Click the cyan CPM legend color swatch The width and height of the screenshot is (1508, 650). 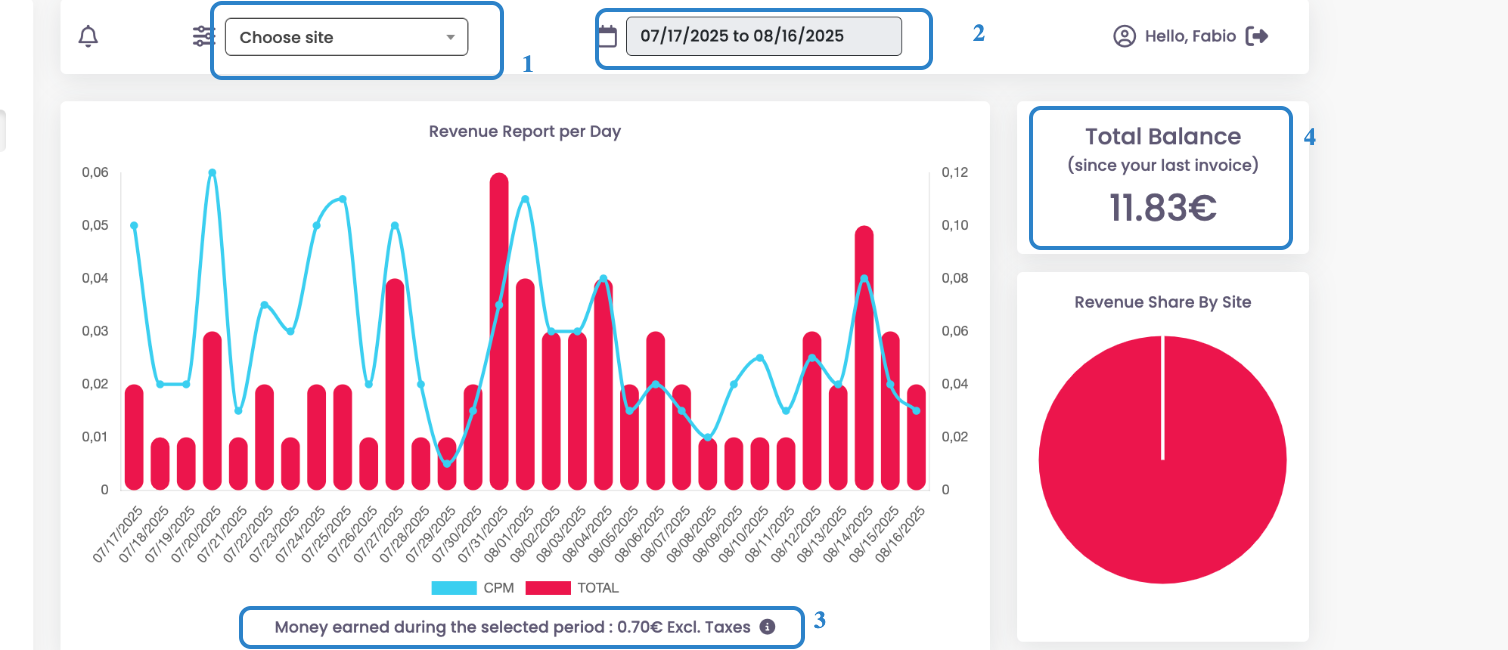tap(454, 588)
